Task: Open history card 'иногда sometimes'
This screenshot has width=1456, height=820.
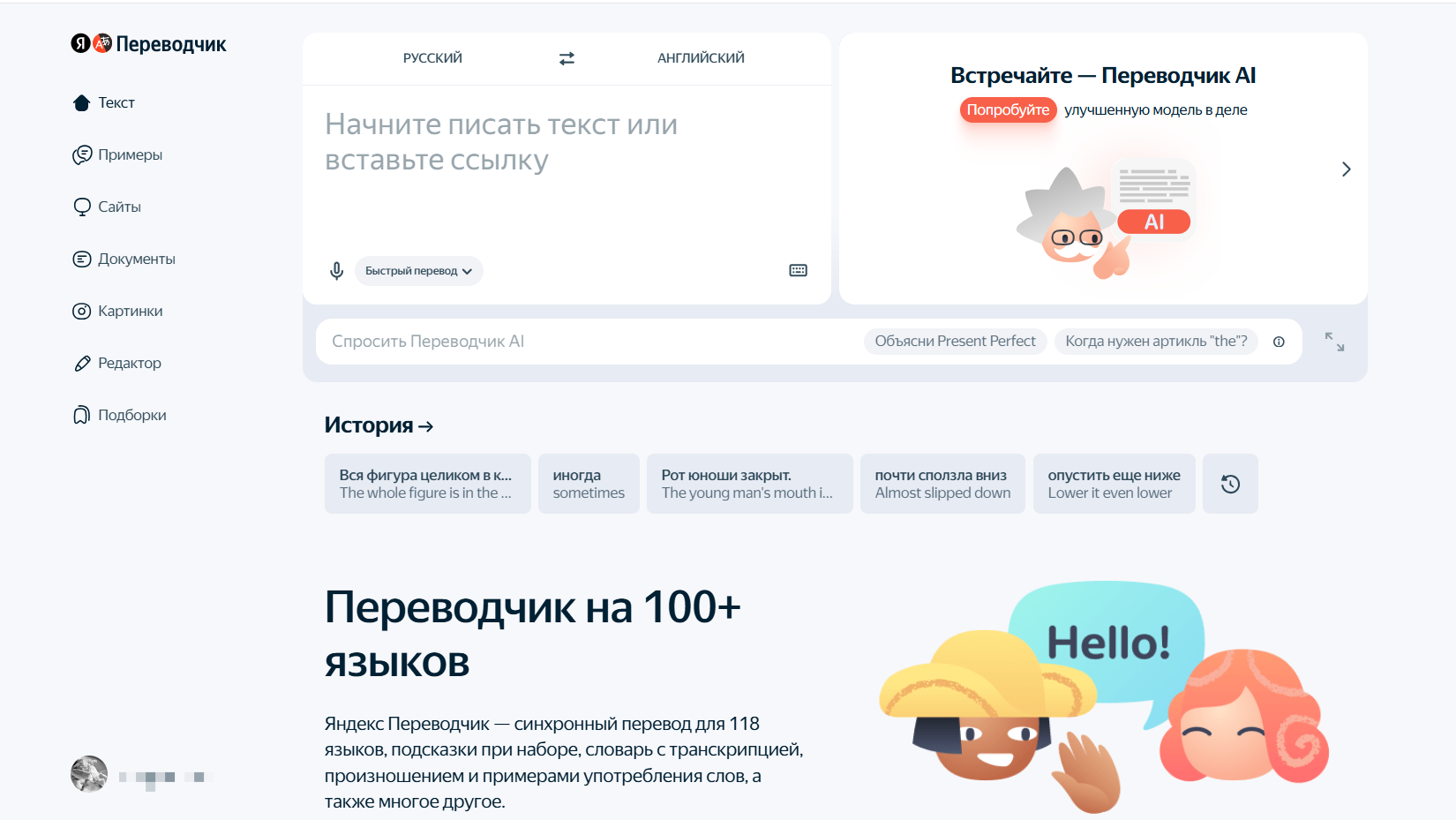Action: [589, 484]
